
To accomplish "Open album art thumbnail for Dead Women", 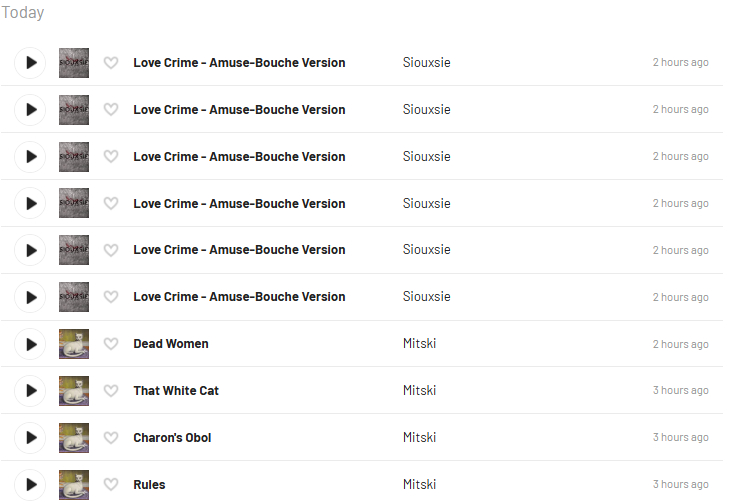I will pos(74,344).
